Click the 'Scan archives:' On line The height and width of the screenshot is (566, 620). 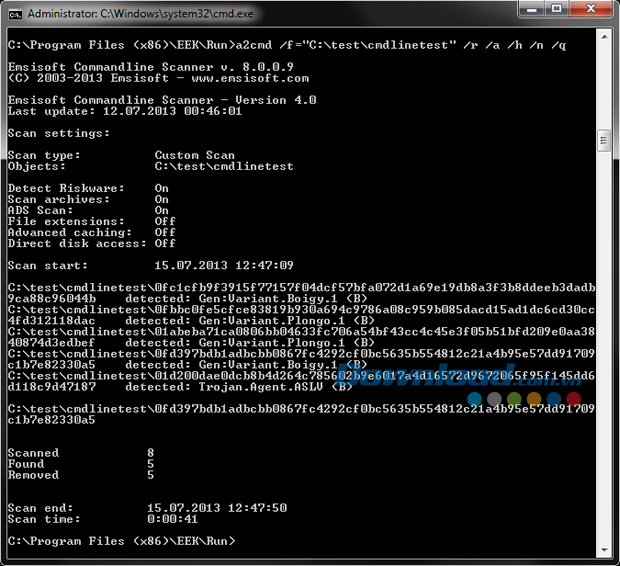tap(88, 199)
